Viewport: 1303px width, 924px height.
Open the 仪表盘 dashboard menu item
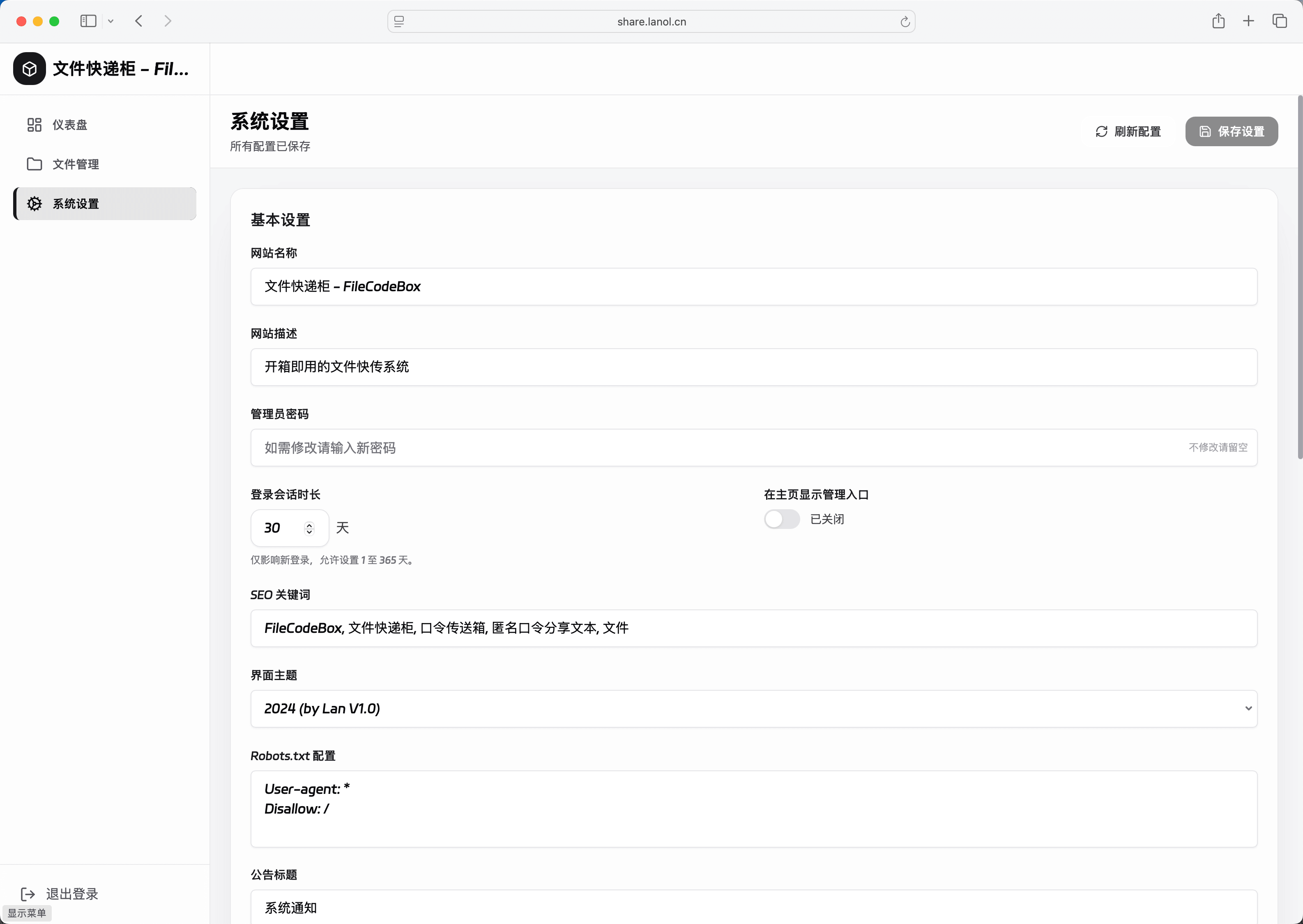pyautogui.click(x=105, y=124)
